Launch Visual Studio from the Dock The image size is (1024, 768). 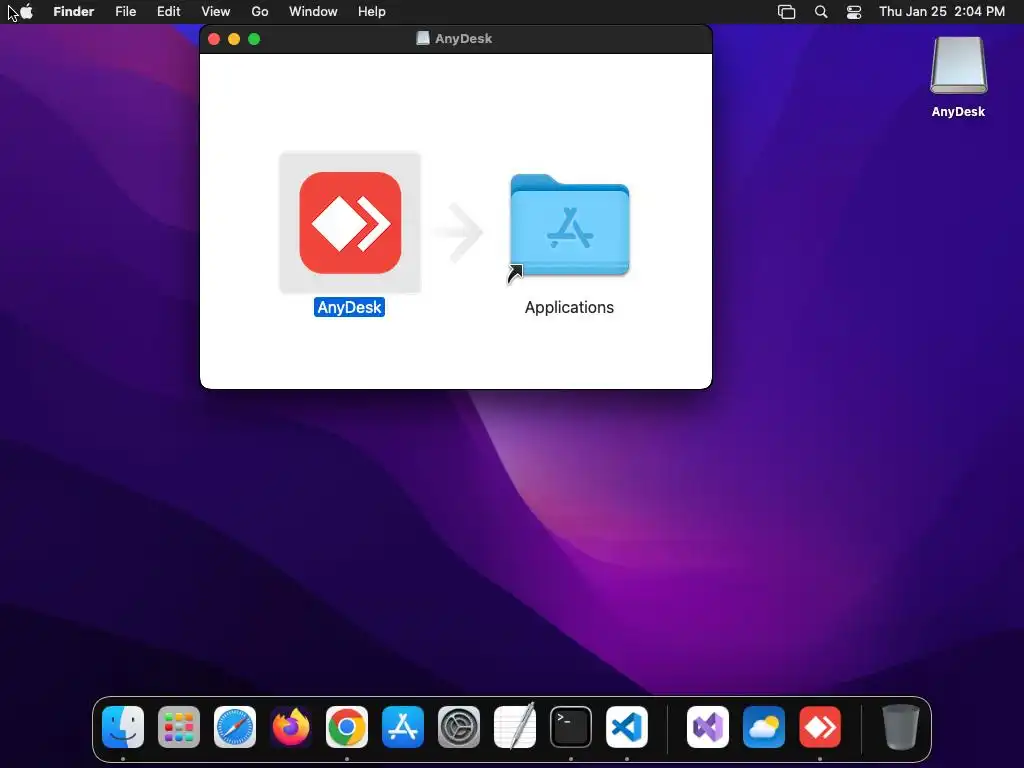coord(708,727)
